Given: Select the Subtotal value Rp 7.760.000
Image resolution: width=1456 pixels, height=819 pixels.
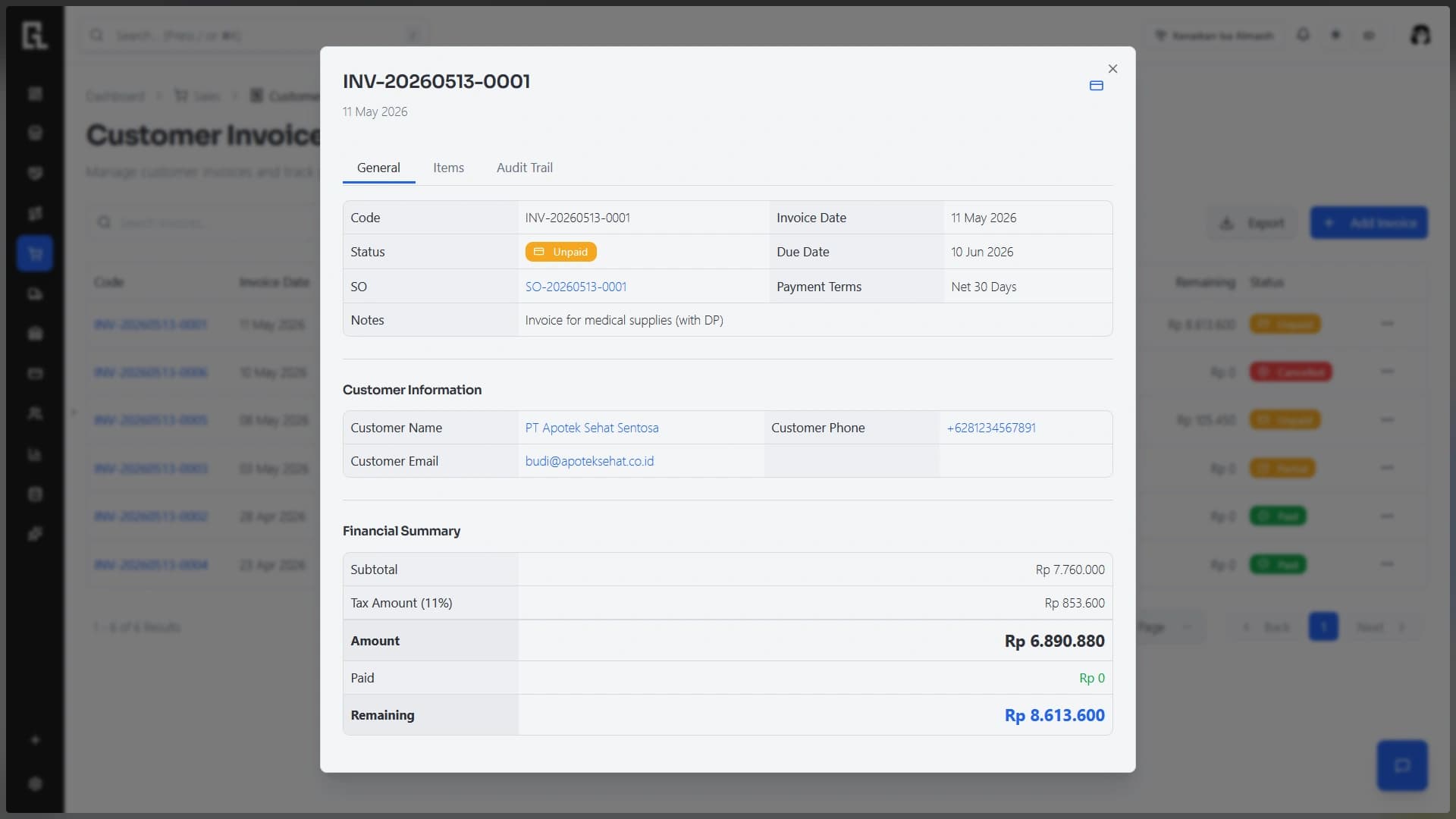Looking at the screenshot, I should (x=1070, y=570).
